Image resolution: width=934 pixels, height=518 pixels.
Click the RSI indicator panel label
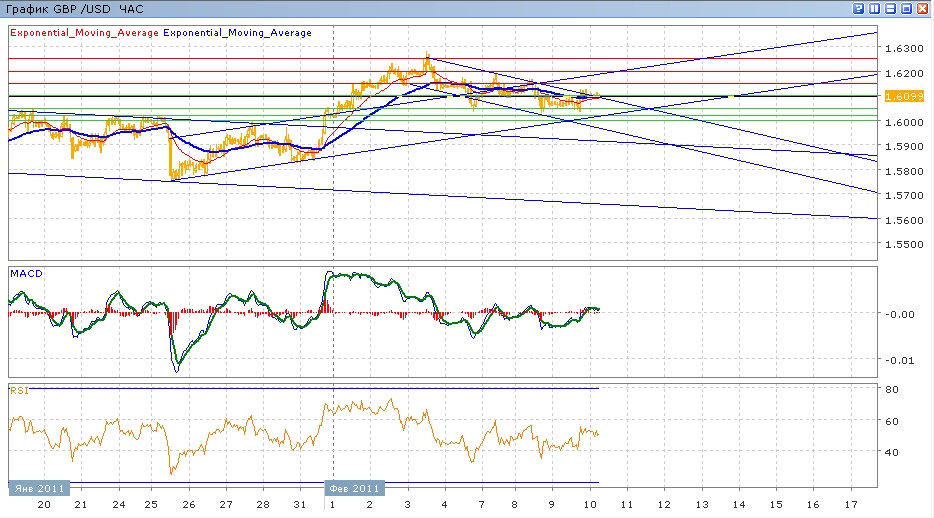coord(18,390)
